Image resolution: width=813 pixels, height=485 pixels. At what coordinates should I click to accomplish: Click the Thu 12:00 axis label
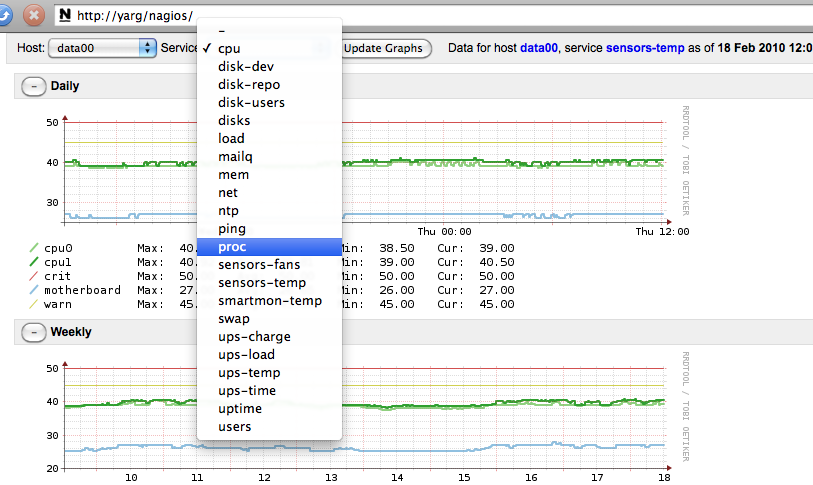coord(663,232)
